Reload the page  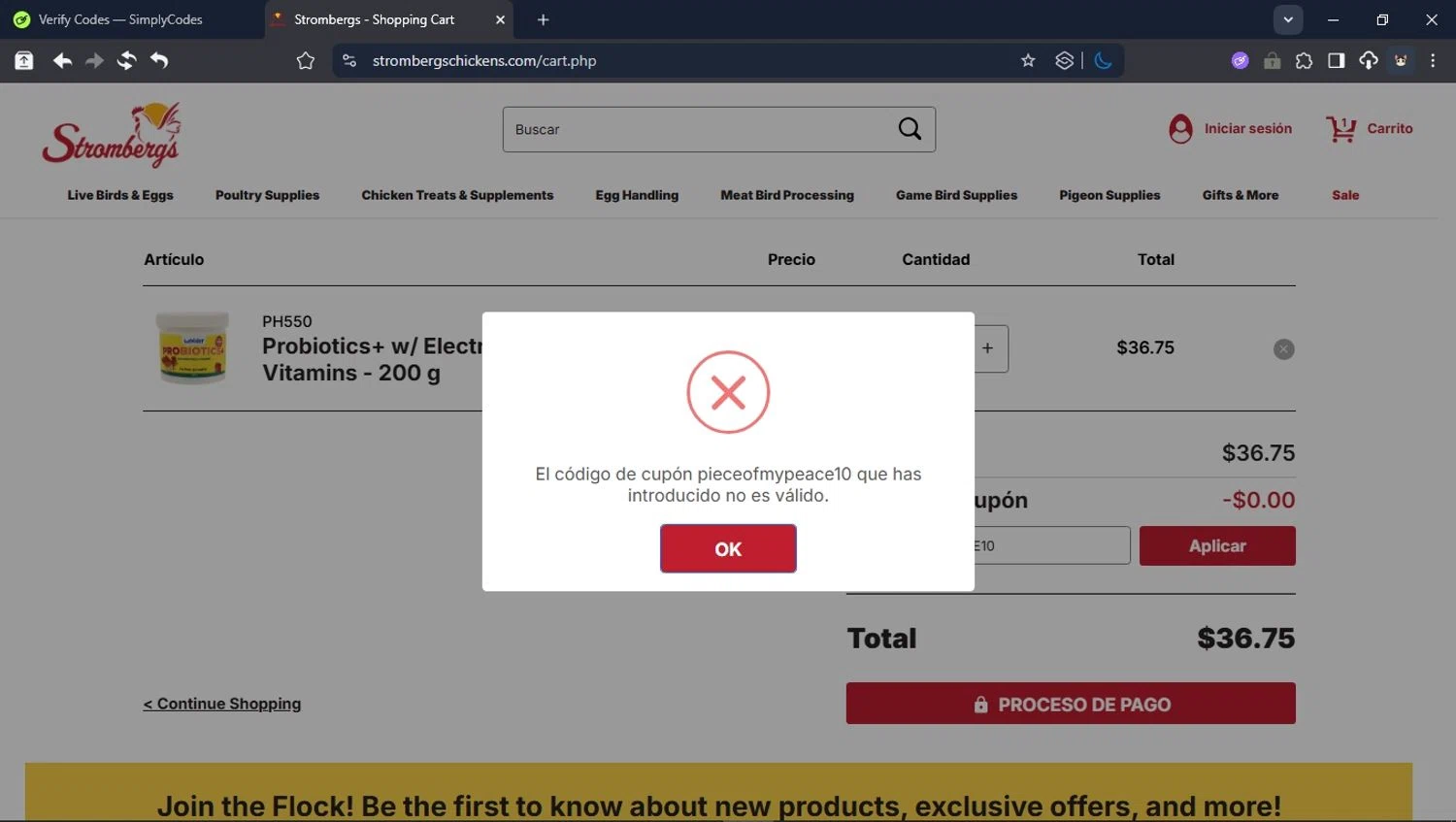point(126,60)
